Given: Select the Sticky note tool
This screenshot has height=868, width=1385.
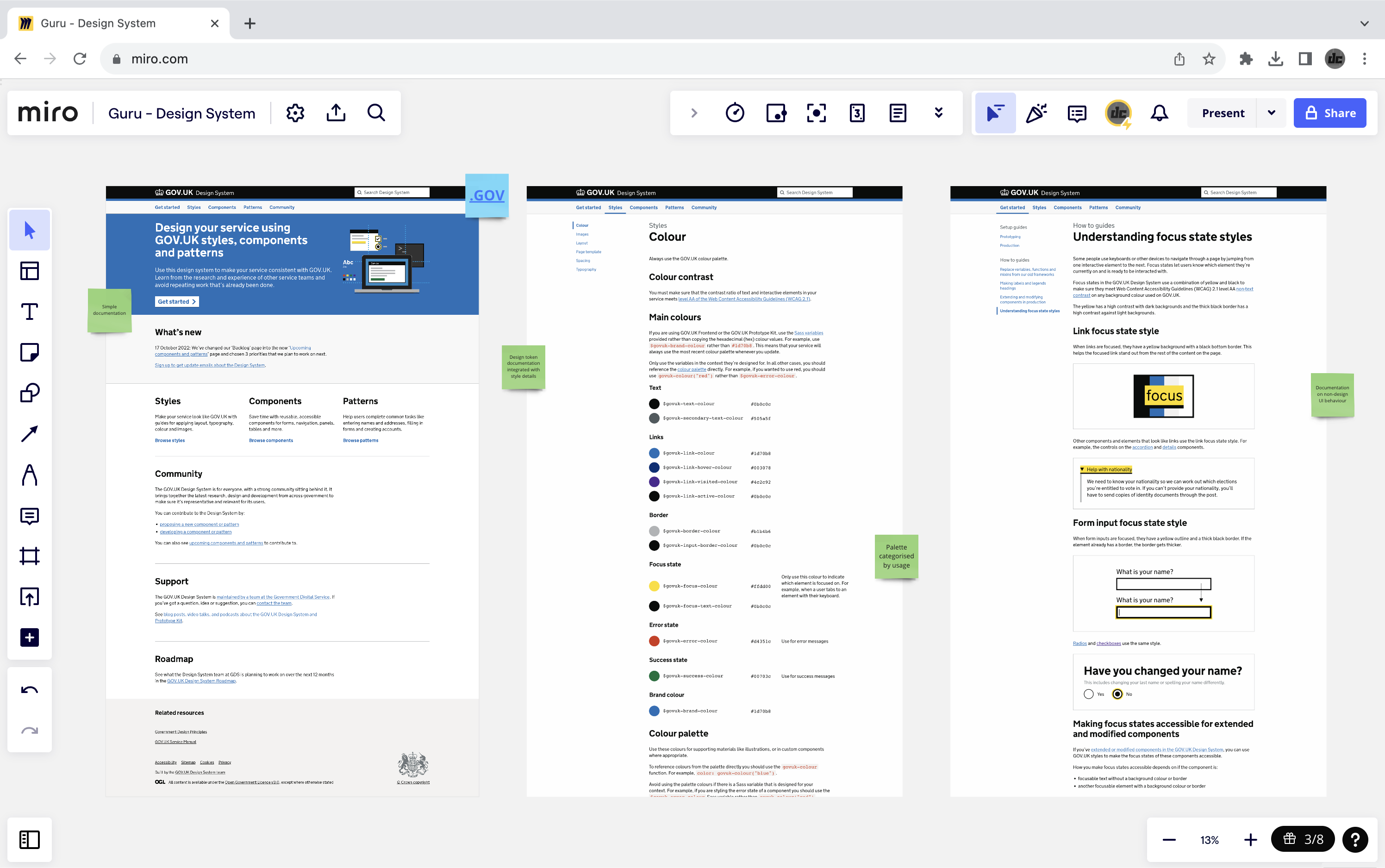Looking at the screenshot, I should pos(30,352).
